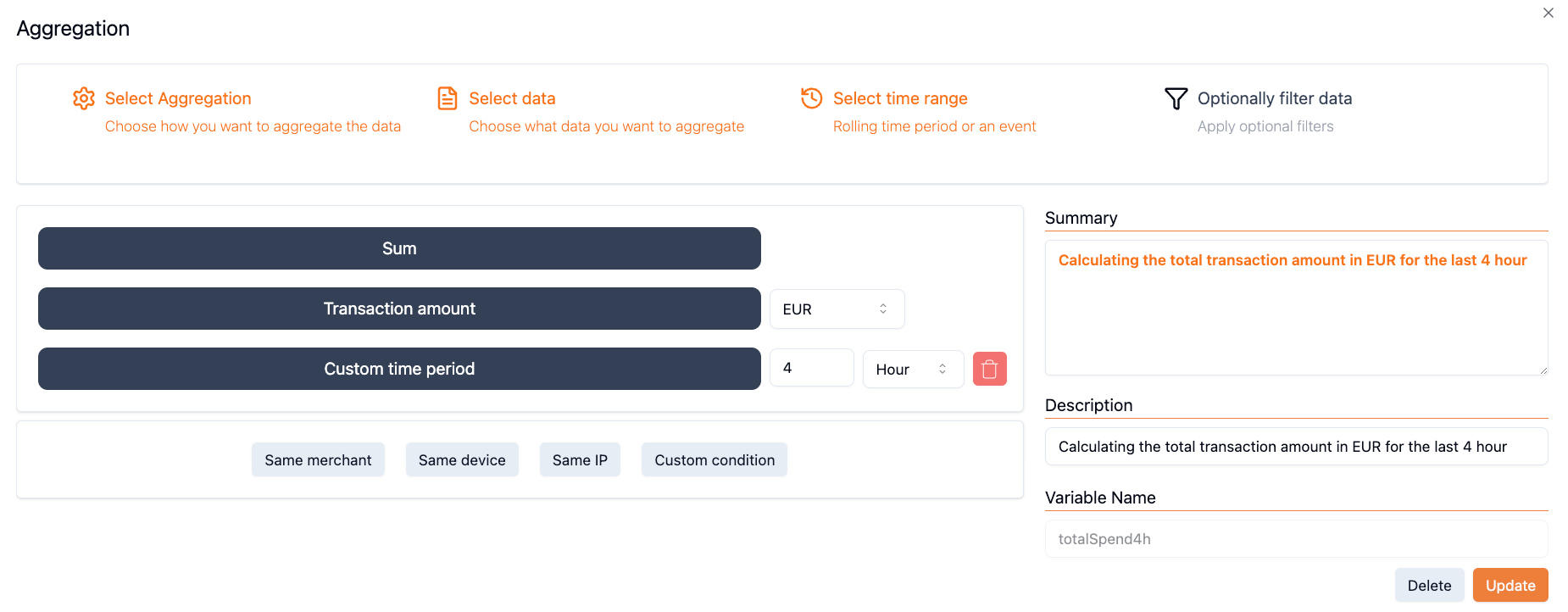
Task: Toggle the Same merchant filter
Action: coord(318,459)
